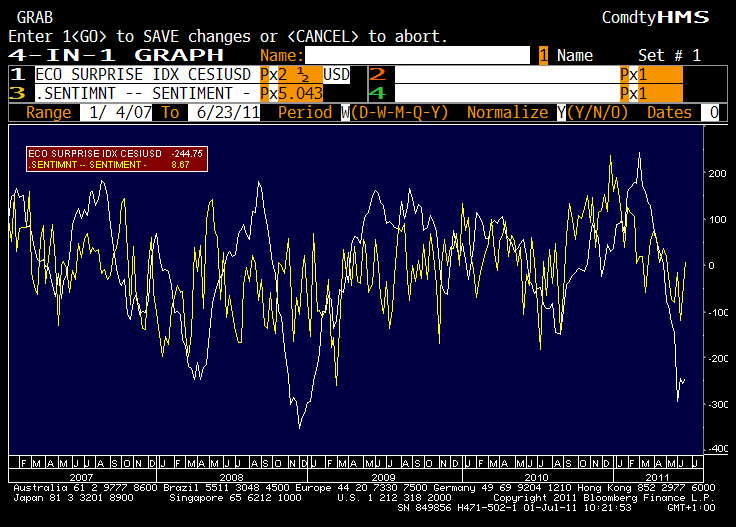Click the Px1 field for security 4
736x527 pixels.
click(x=650, y=93)
